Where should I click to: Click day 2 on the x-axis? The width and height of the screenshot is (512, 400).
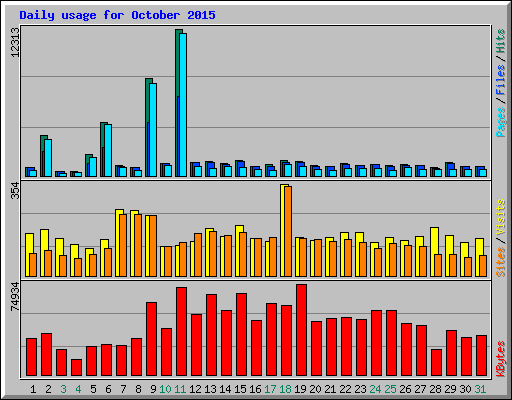[x=48, y=389]
